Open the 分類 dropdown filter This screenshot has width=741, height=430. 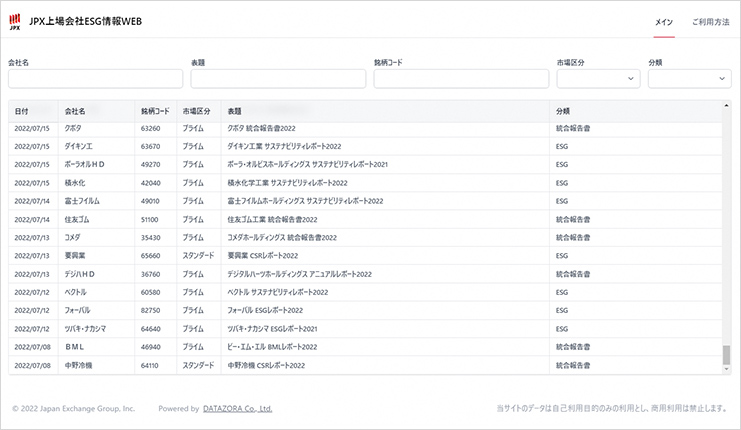pyautogui.click(x=689, y=79)
